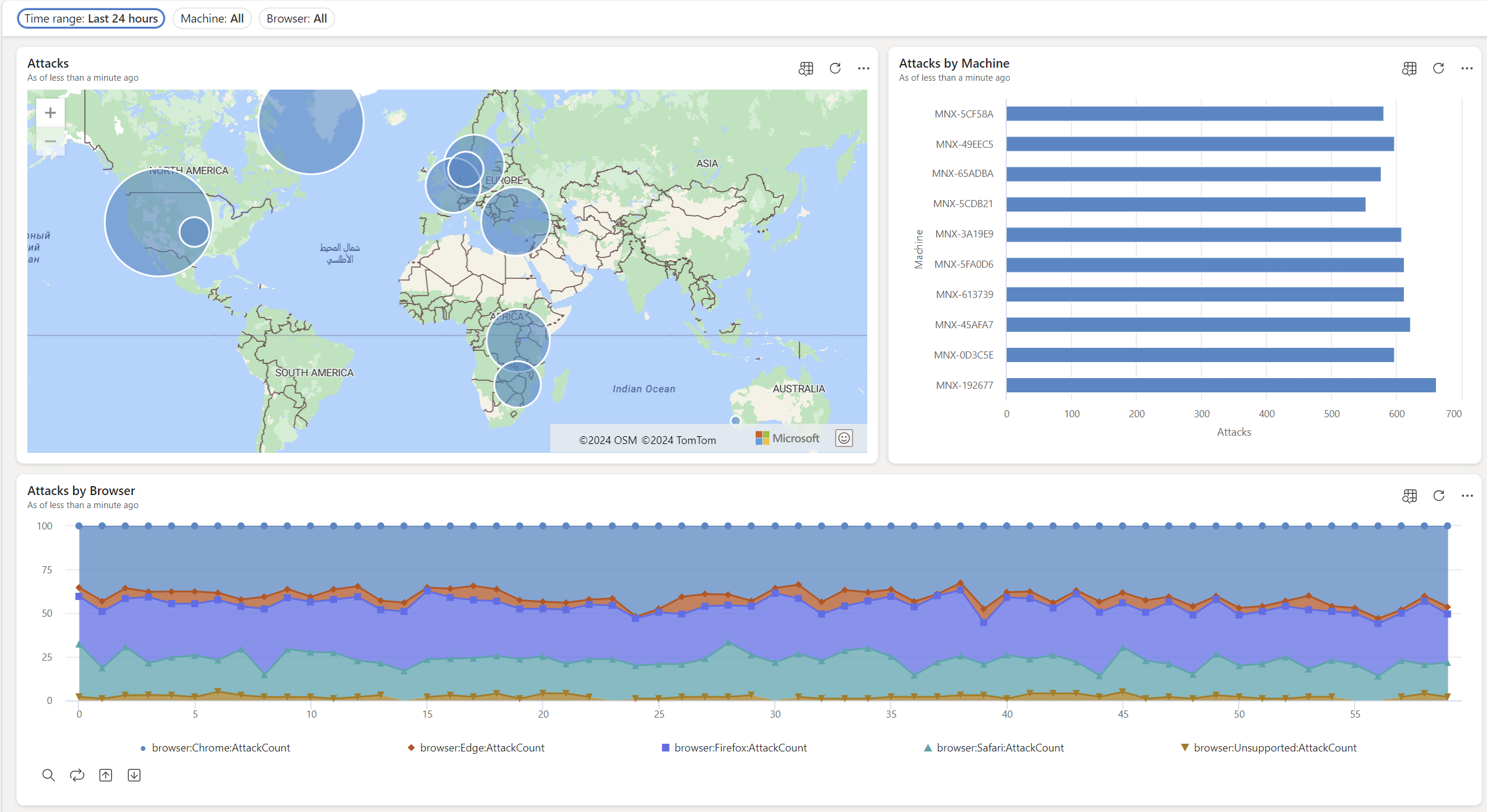Viewport: 1487px width, 812px height.
Task: Refresh the Attacks by Machine tile
Action: (1438, 68)
